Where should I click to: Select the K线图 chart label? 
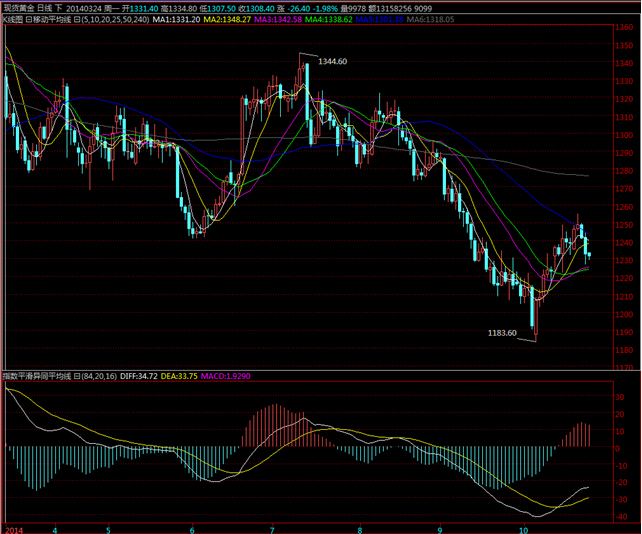tap(12, 18)
